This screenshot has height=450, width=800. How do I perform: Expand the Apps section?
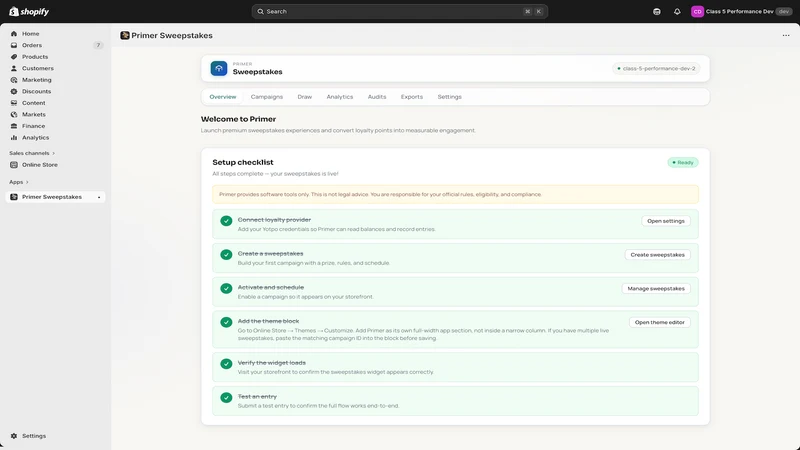pyautogui.click(x=19, y=182)
